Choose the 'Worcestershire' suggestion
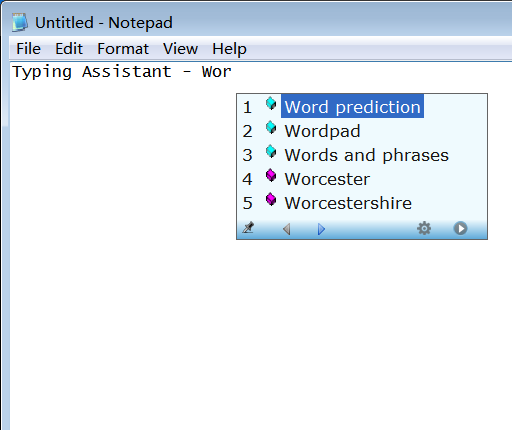Screen dimensions: 512x430 point(348,203)
